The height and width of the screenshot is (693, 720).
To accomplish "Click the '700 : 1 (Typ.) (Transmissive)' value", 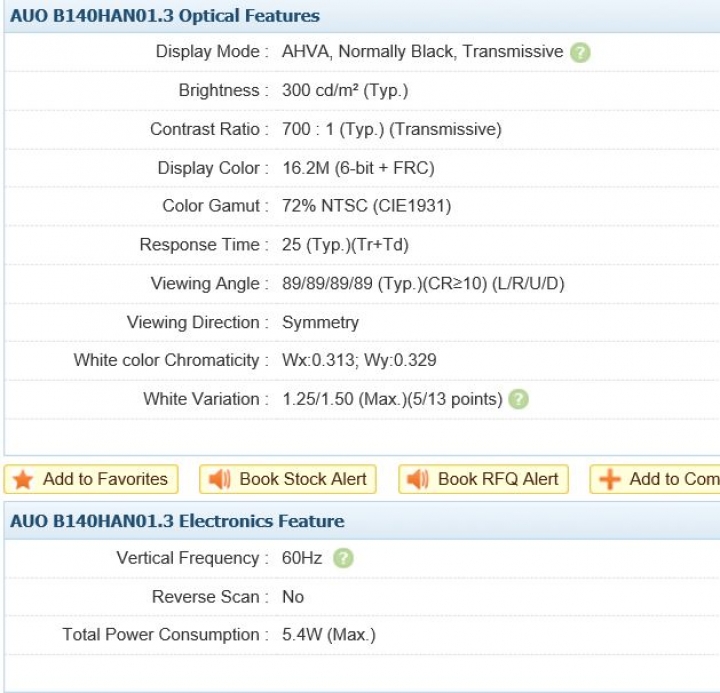I will coord(392,129).
